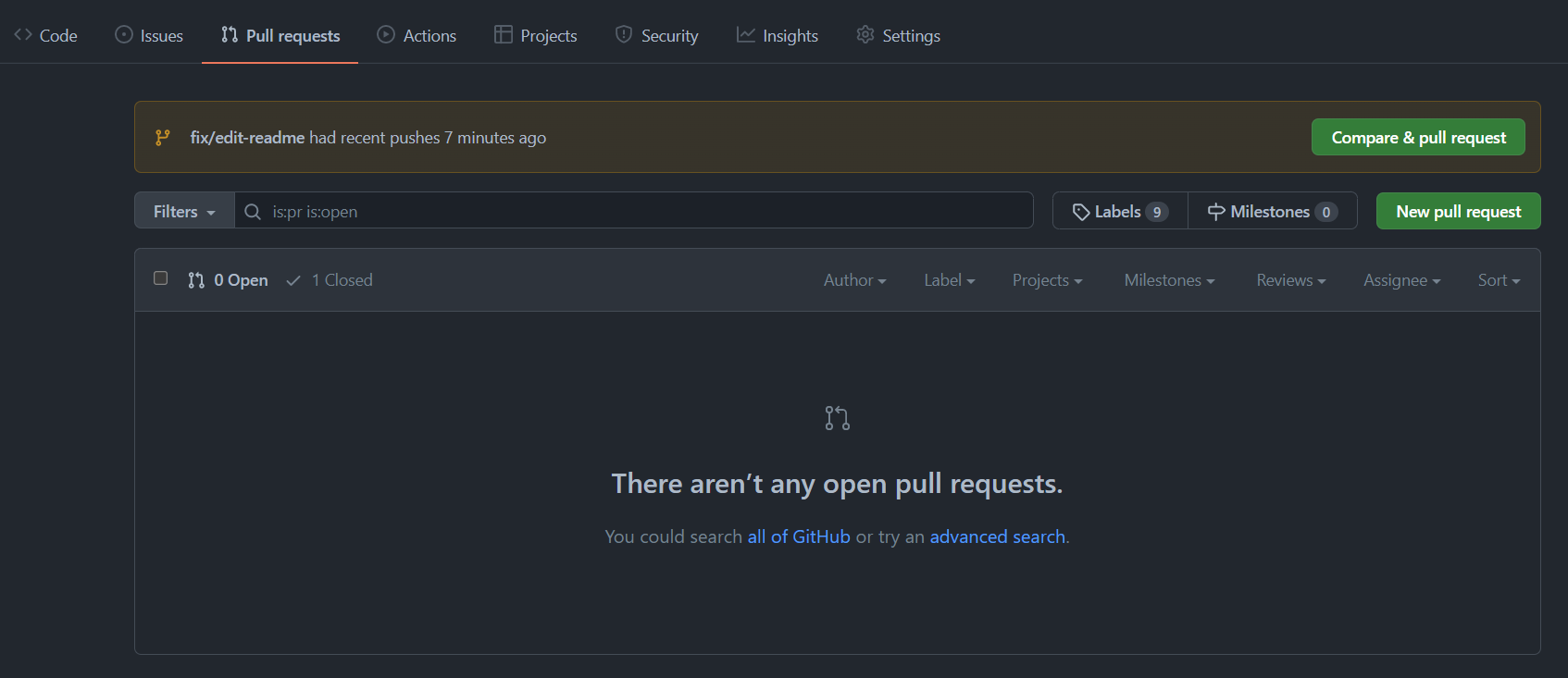Click the Insights graph icon
The image size is (1568, 678).
[745, 34]
